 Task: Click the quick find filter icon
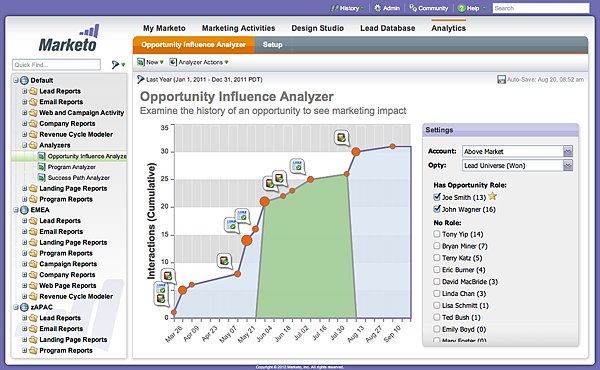pyautogui.click(x=115, y=64)
